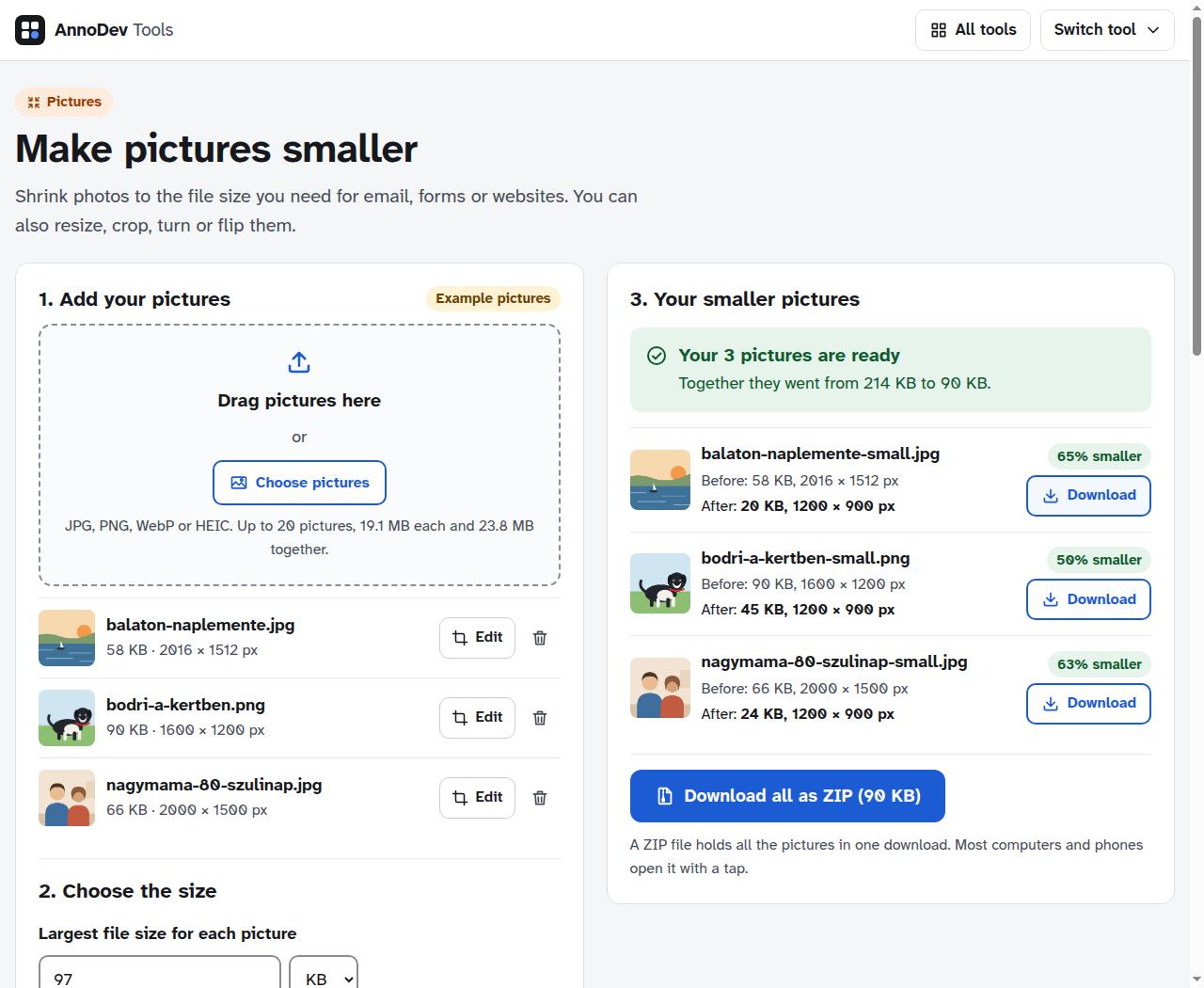Open the All tools menu
This screenshot has height=988, width=1204.
click(x=973, y=30)
